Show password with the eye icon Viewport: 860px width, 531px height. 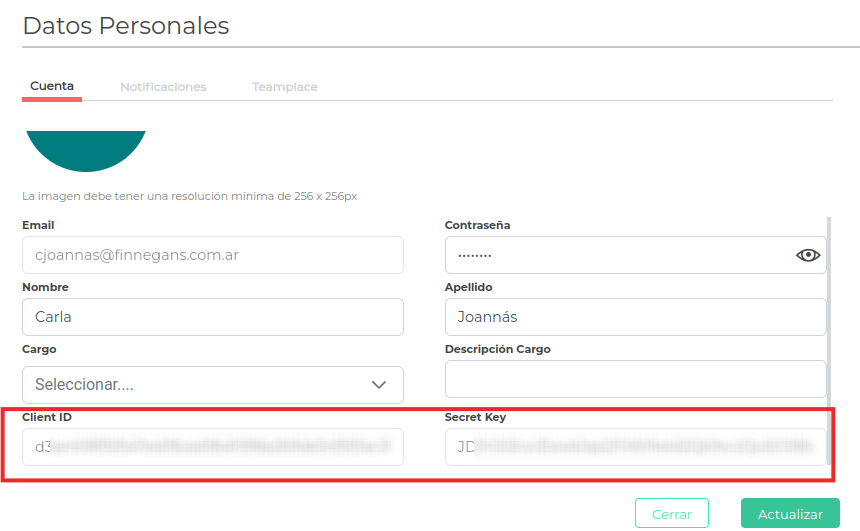pos(807,255)
